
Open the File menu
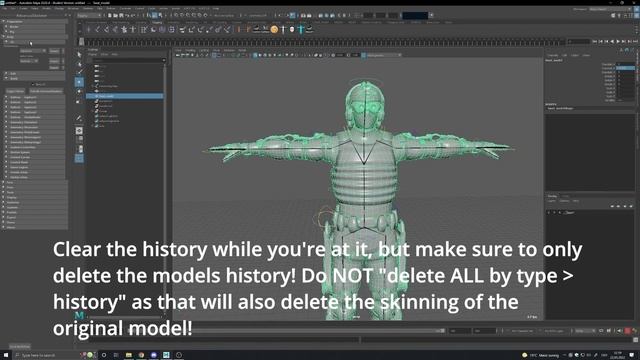[4, 8]
